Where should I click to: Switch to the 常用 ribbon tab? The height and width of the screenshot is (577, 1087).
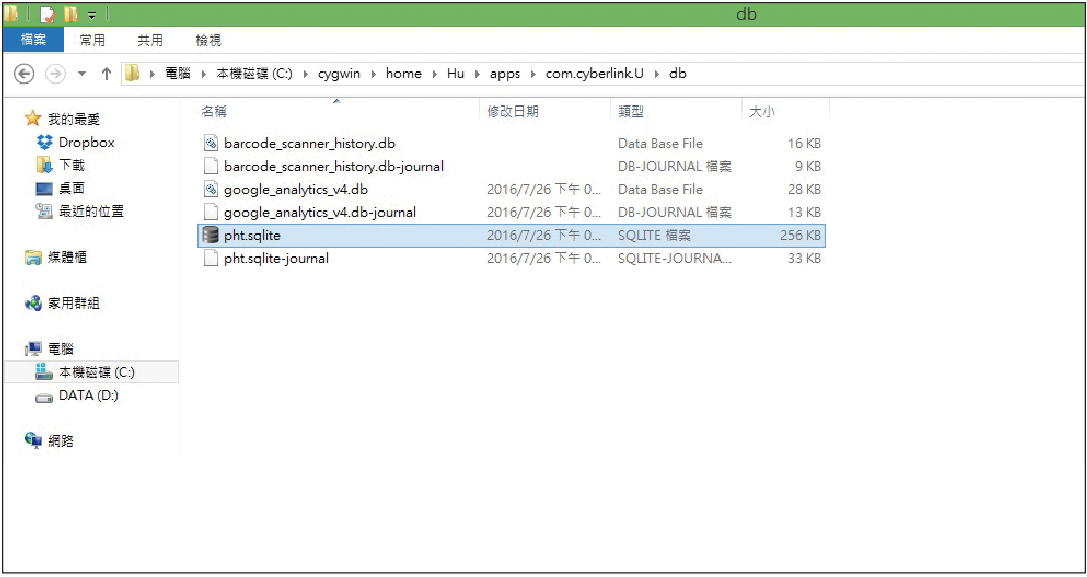(92, 40)
